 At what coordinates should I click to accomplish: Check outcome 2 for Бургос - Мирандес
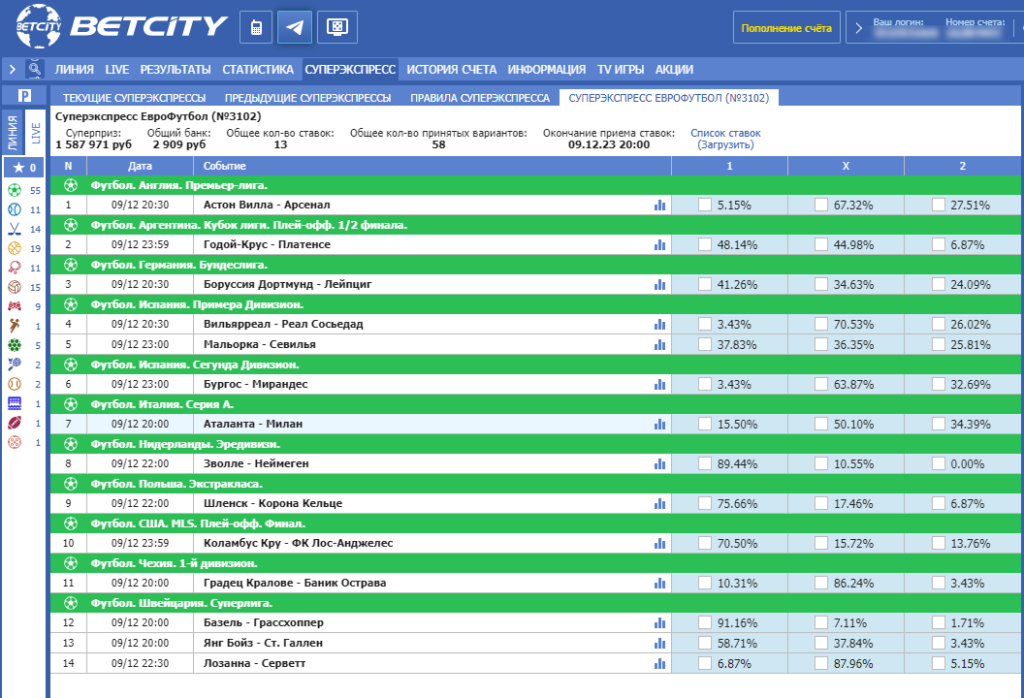pyautogui.click(x=938, y=385)
